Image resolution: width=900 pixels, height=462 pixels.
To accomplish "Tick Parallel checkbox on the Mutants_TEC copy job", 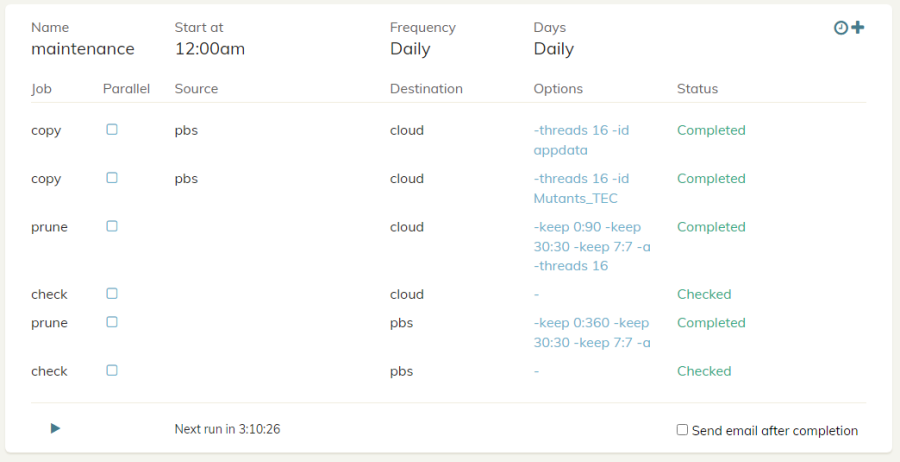I will [x=112, y=177].
